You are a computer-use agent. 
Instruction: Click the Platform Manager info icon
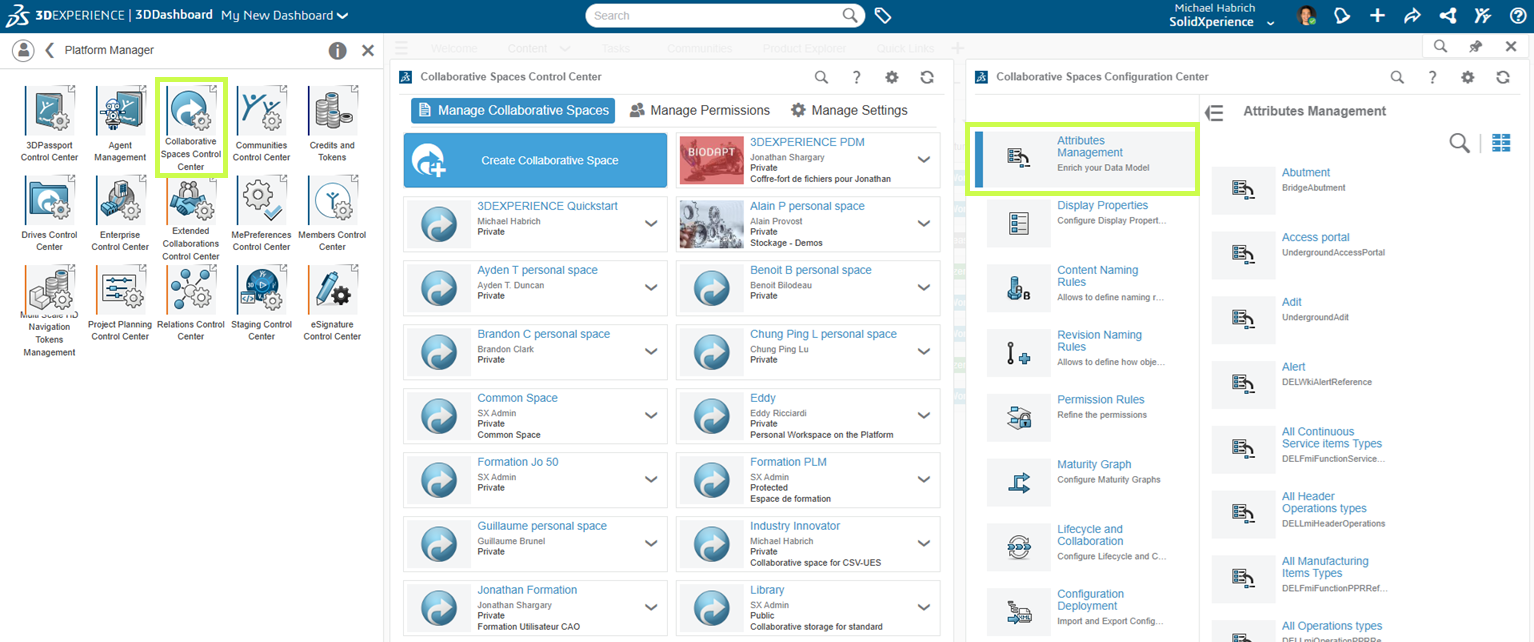pyautogui.click(x=338, y=50)
